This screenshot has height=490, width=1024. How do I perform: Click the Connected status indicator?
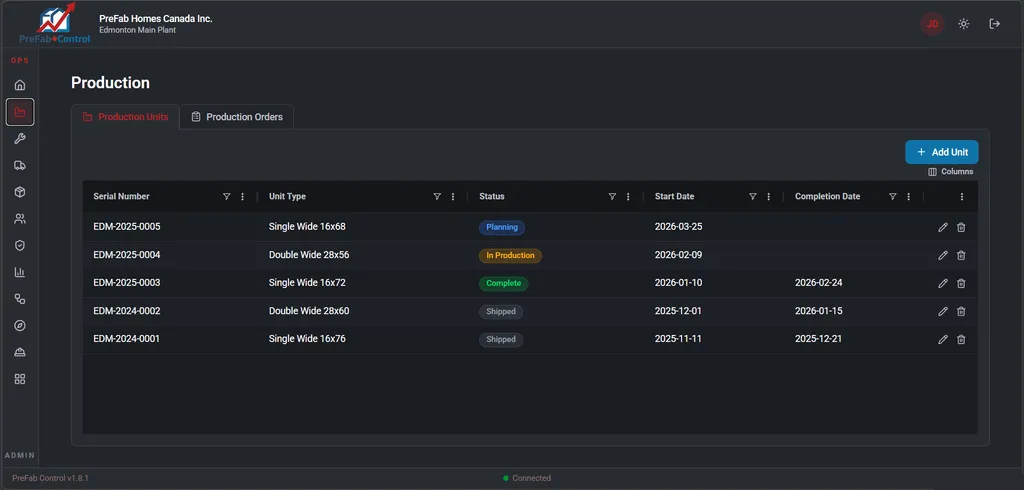(527, 478)
